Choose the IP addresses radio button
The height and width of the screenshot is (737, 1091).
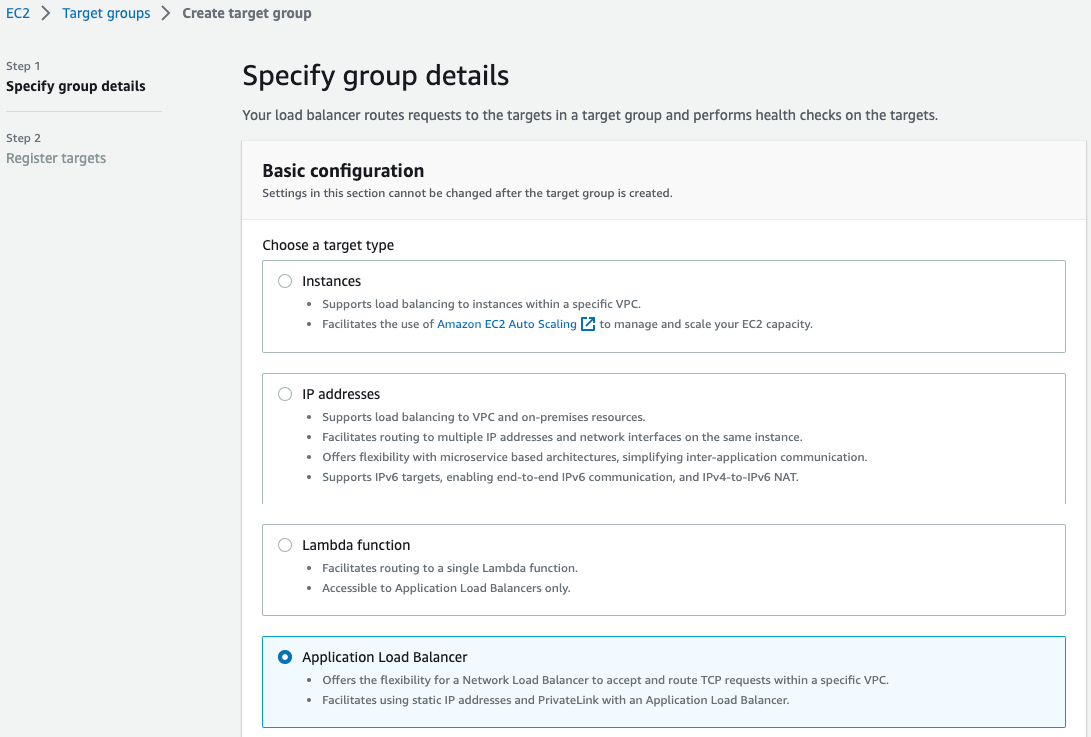coord(285,394)
